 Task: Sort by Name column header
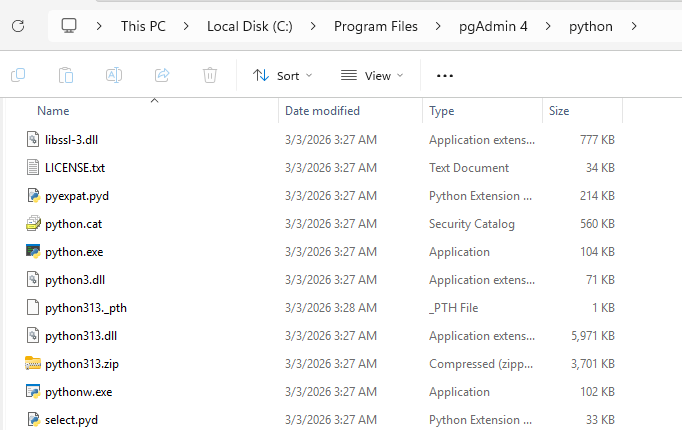click(53, 111)
